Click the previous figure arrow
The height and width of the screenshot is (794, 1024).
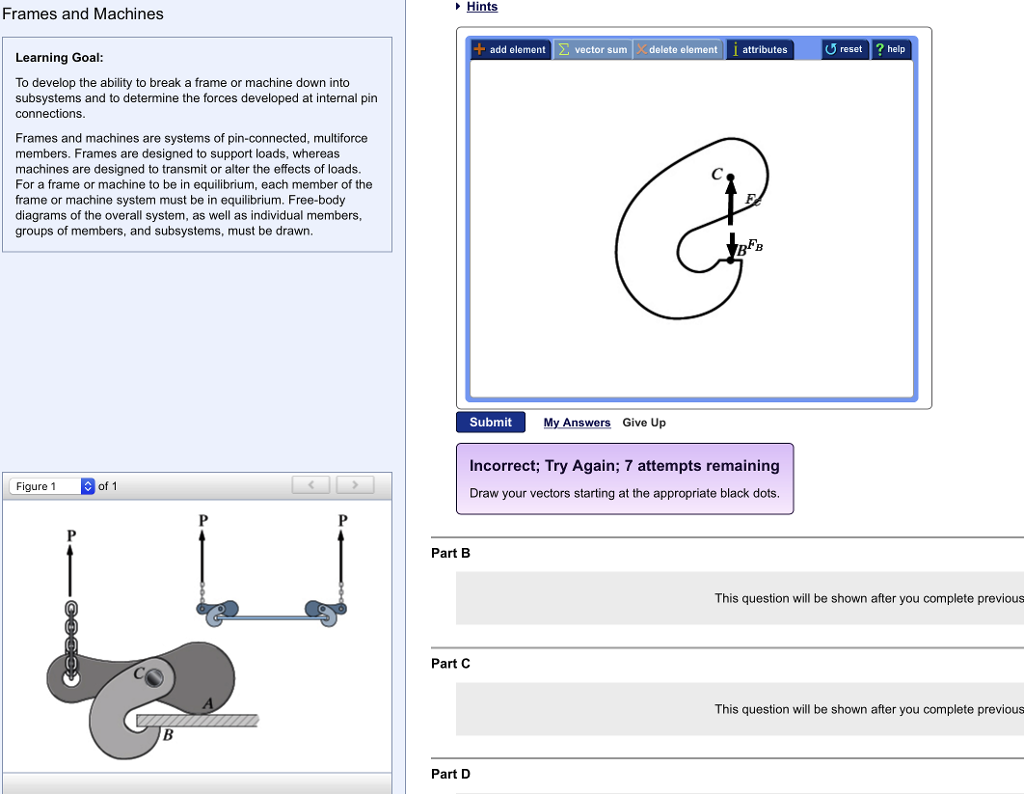coord(310,484)
